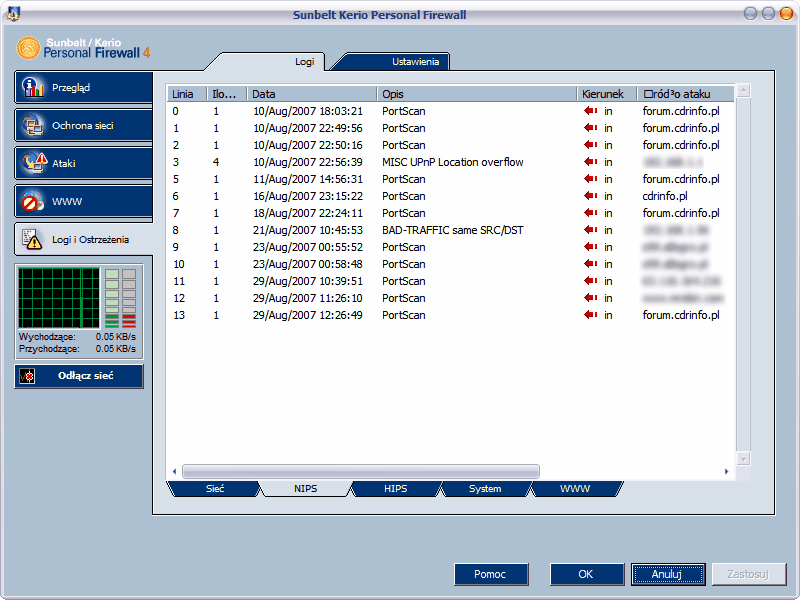Cancel with the Anuluj button
This screenshot has width=800, height=600.
[668, 574]
